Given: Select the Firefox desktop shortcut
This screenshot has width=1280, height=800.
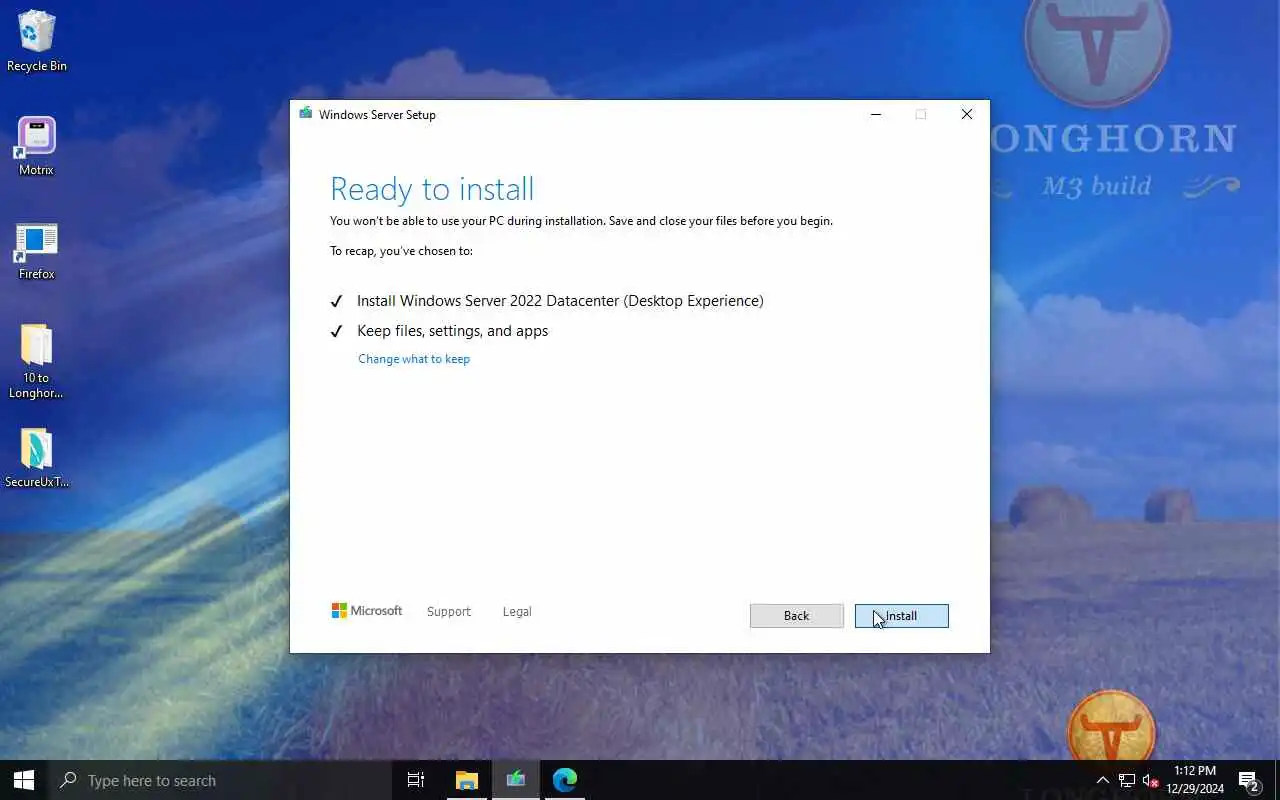Looking at the screenshot, I should click(x=37, y=250).
